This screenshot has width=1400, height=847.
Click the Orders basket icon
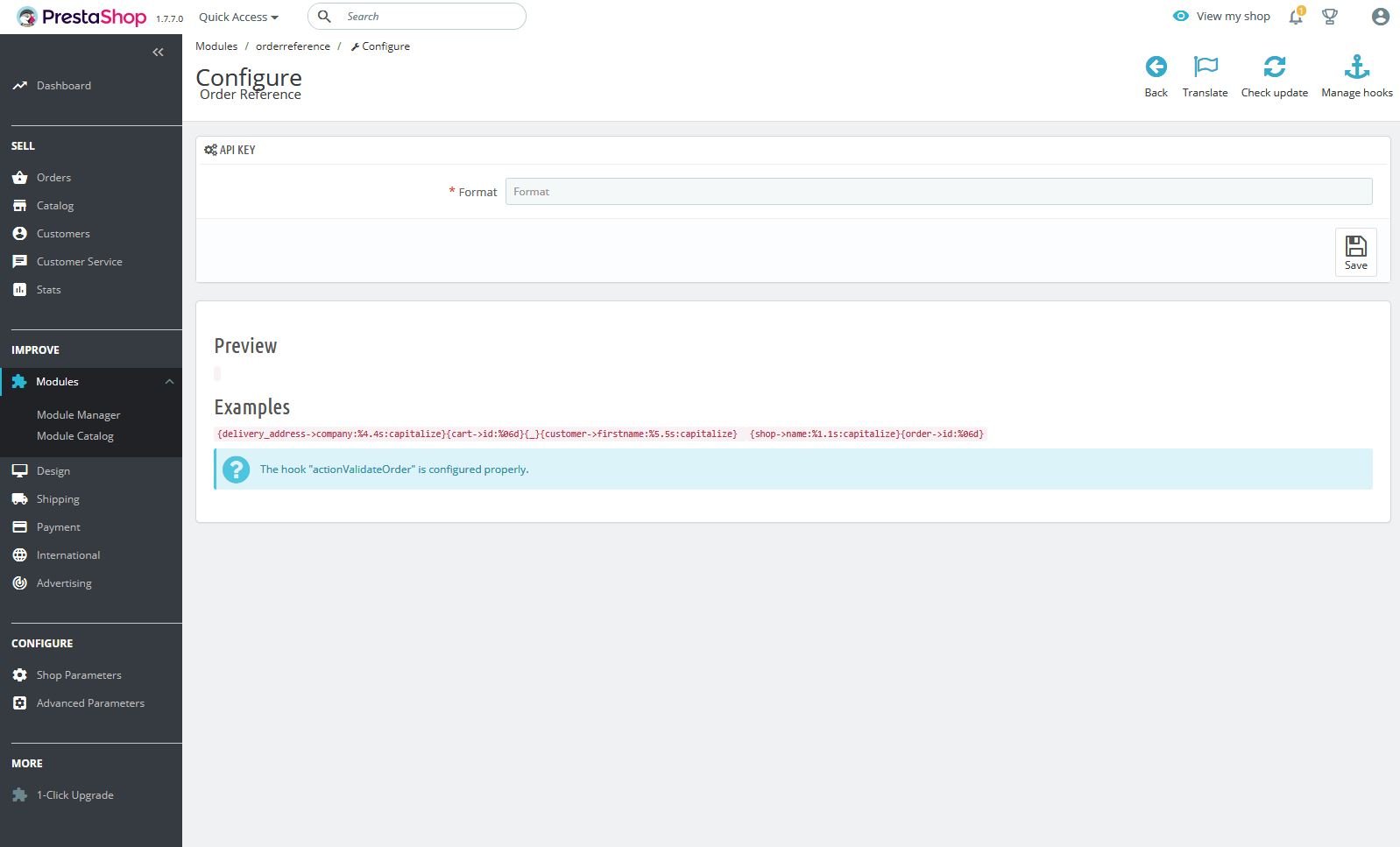coord(19,177)
